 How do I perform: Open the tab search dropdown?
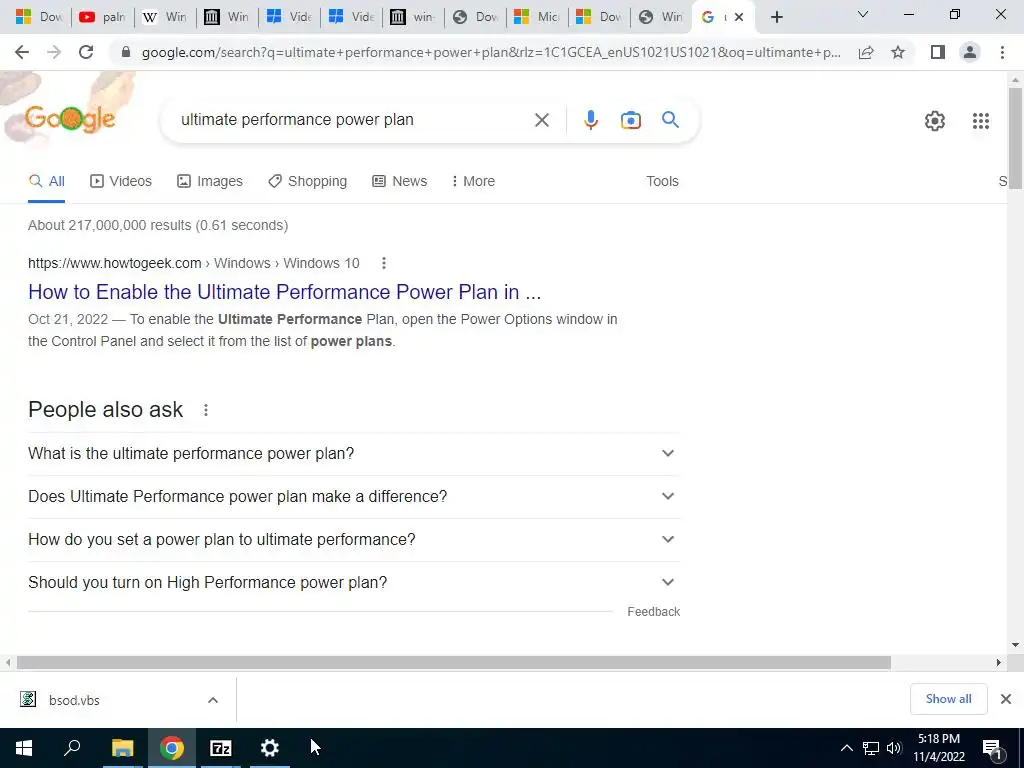(863, 14)
